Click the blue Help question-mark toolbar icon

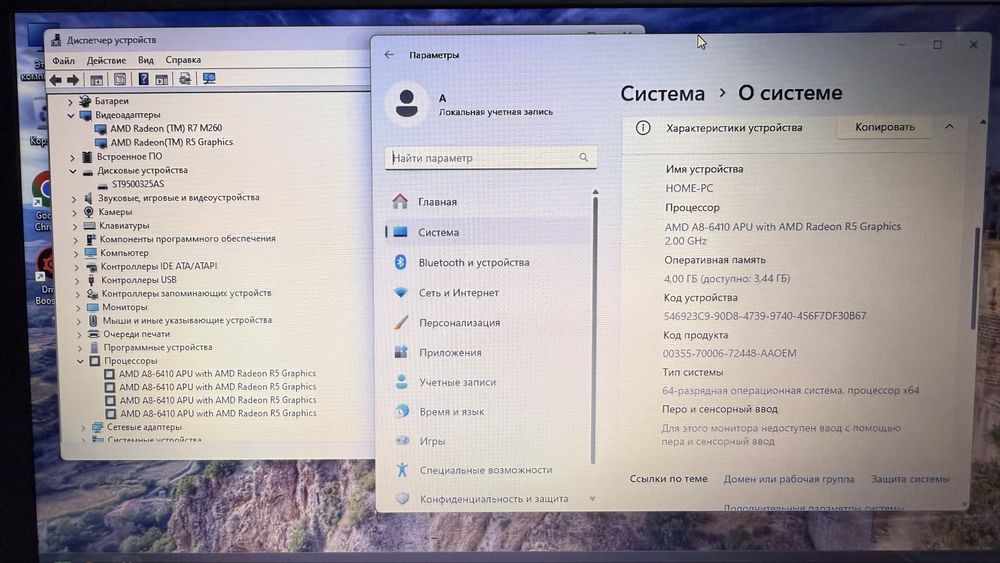click(x=143, y=79)
